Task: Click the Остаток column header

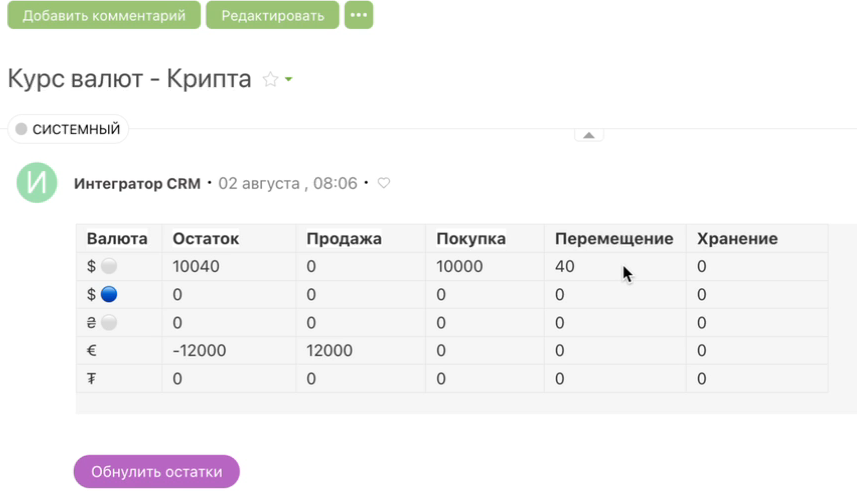Action: [205, 239]
